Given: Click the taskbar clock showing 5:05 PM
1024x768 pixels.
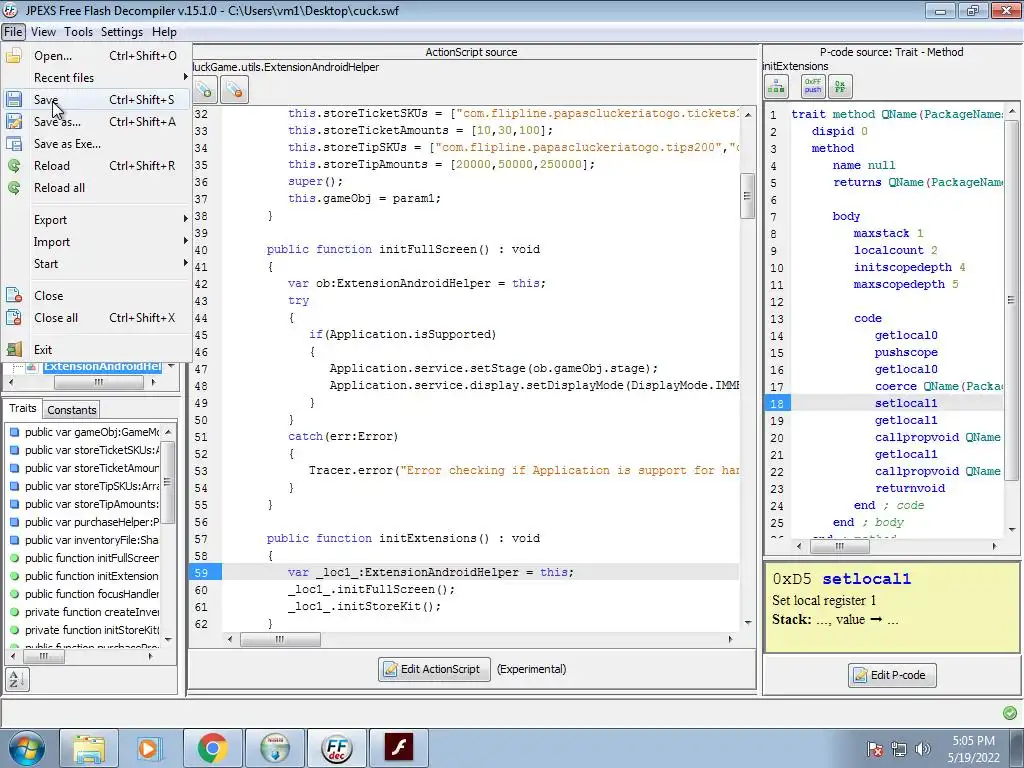Looking at the screenshot, I should click(973, 748).
